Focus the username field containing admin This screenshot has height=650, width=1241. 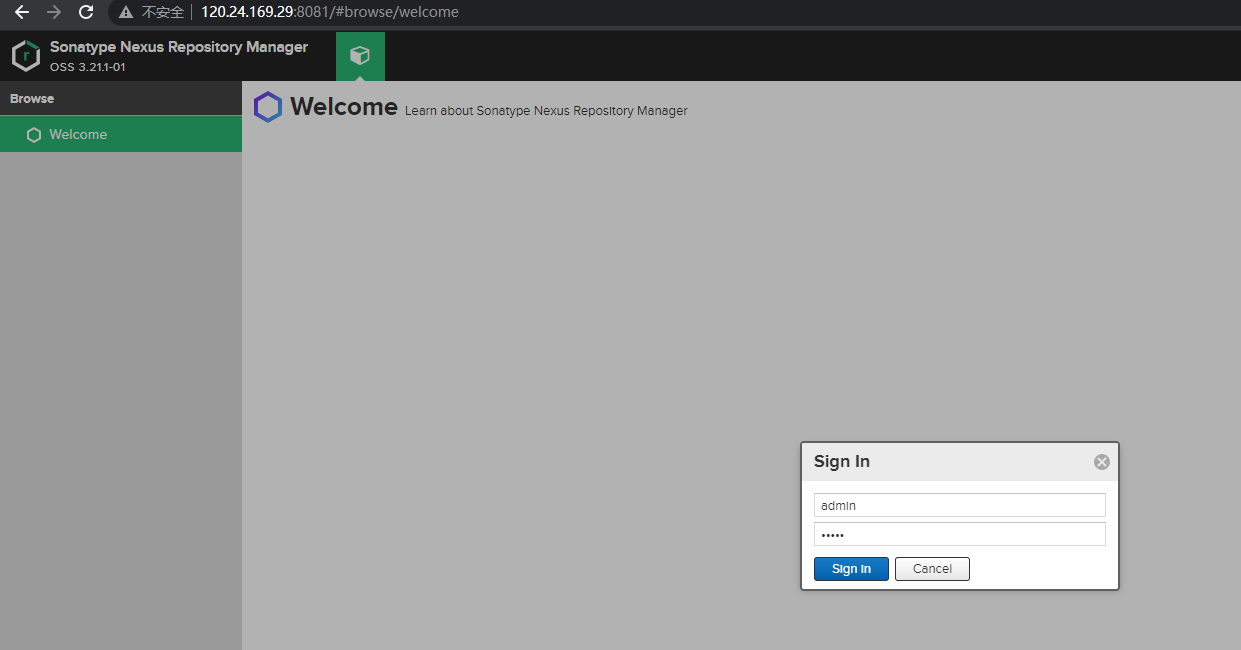point(960,505)
